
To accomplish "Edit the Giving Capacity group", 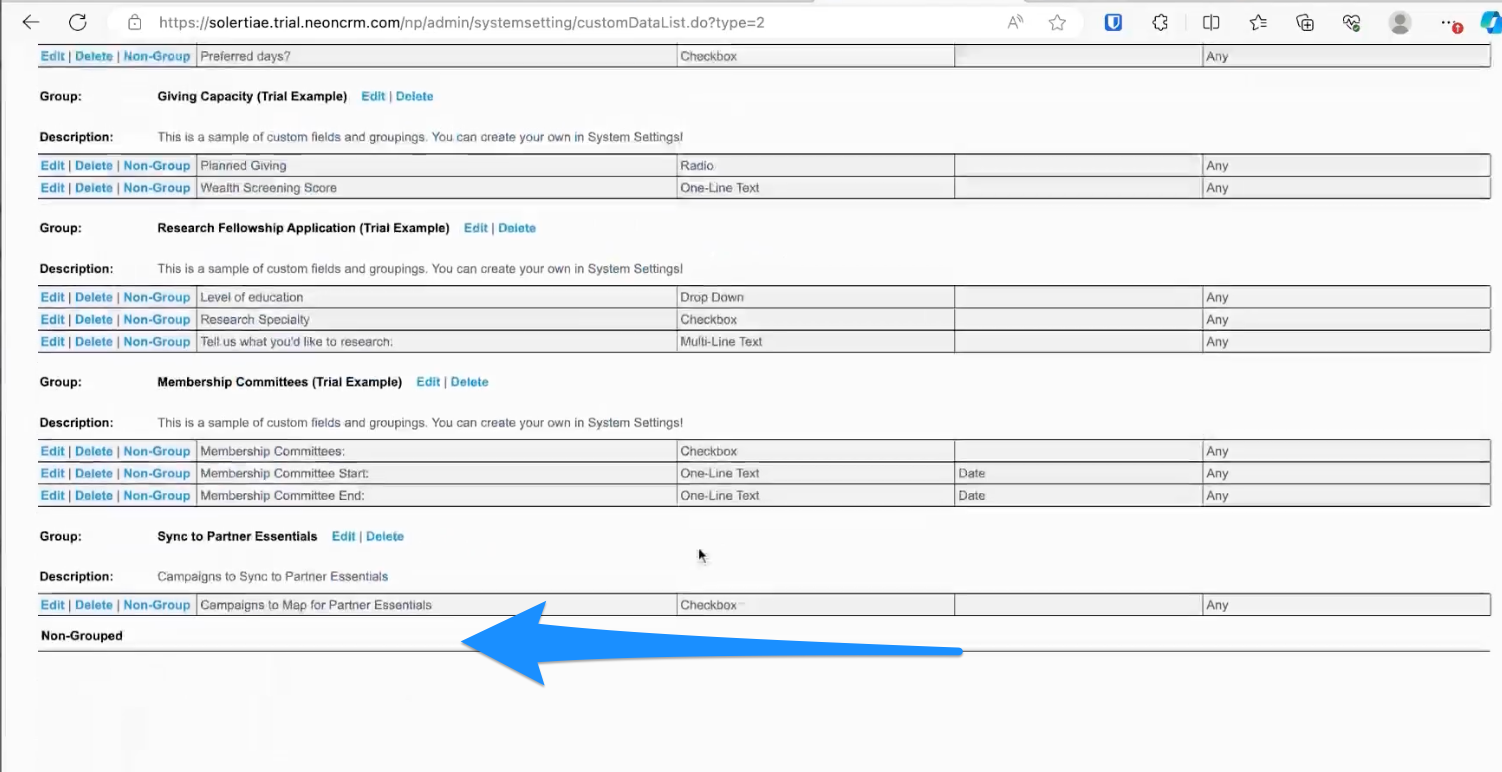I will pos(373,97).
